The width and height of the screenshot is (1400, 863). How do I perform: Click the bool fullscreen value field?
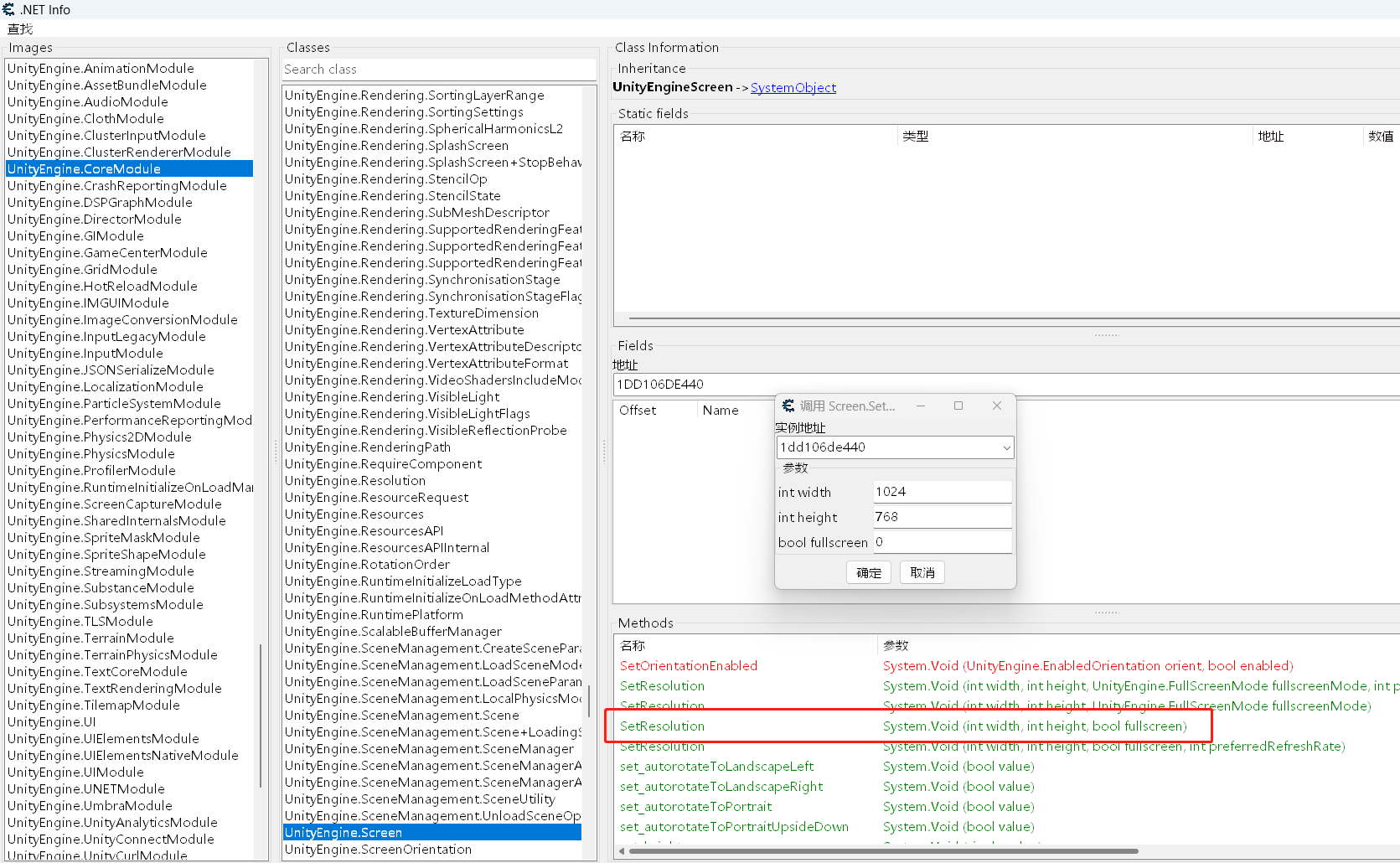point(942,542)
